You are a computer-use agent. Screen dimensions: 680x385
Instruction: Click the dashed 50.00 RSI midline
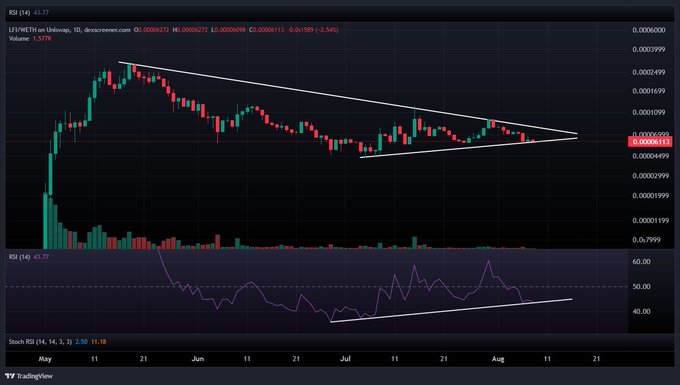(x=316, y=287)
